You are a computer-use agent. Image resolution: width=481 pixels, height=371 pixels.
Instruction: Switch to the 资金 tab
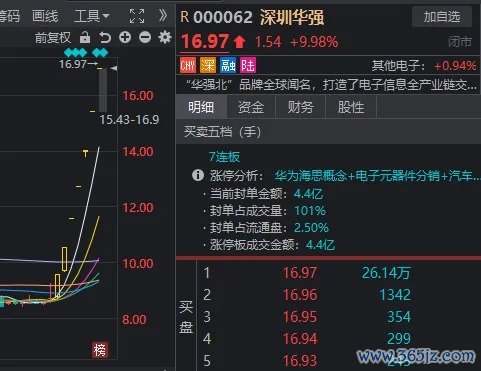tap(251, 107)
